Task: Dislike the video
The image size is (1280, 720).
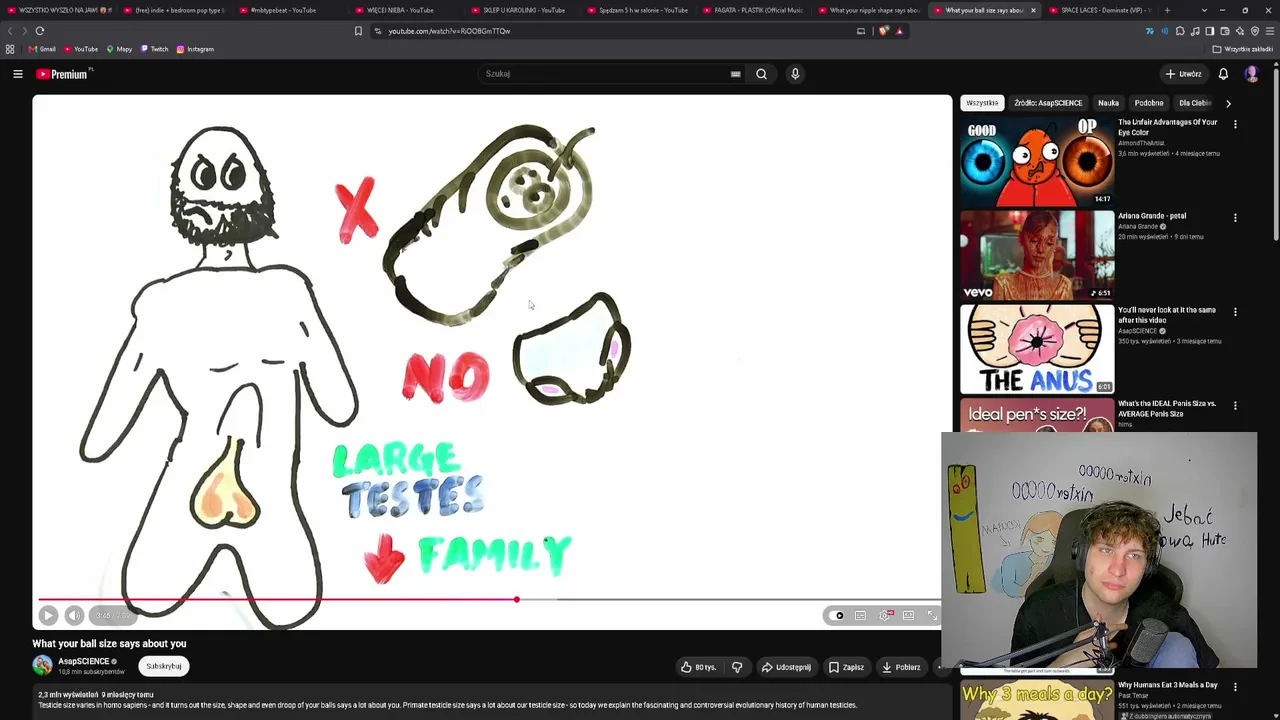Action: (x=737, y=667)
